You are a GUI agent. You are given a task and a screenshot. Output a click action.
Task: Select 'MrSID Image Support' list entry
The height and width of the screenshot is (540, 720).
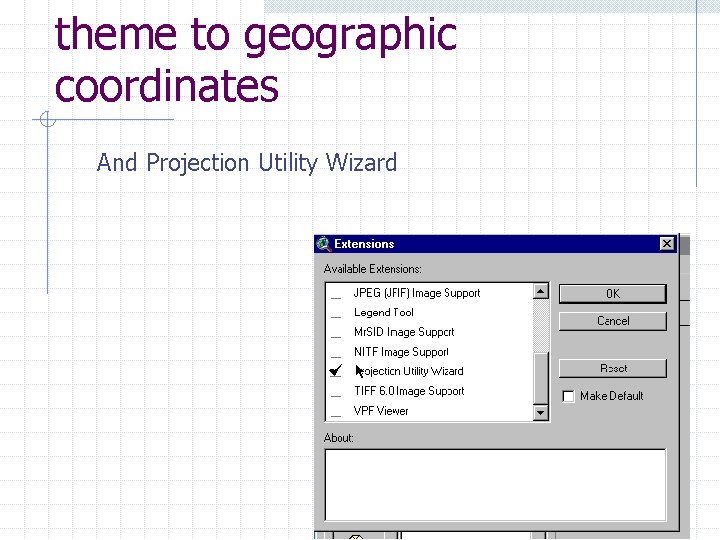(x=404, y=332)
